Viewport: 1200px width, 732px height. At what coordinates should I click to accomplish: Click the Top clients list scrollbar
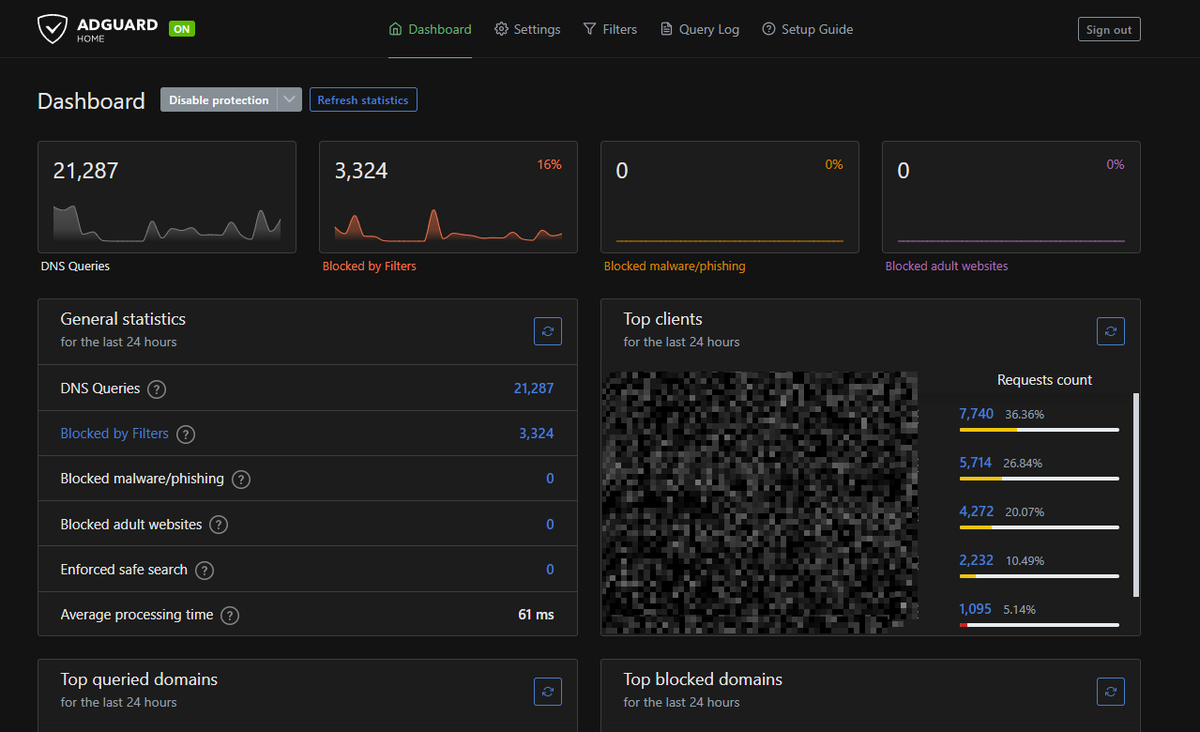(1135, 495)
